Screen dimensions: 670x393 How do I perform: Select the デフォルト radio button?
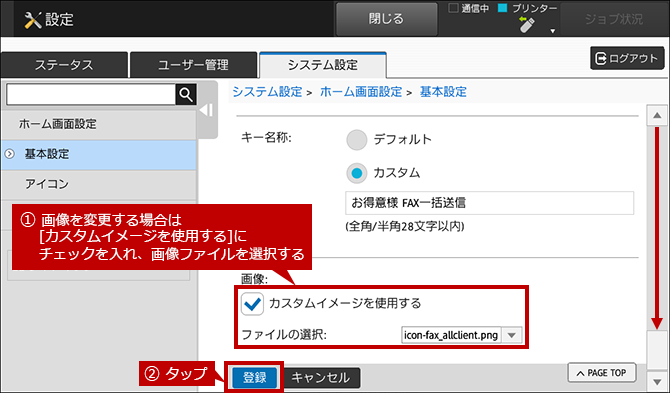[x=357, y=140]
